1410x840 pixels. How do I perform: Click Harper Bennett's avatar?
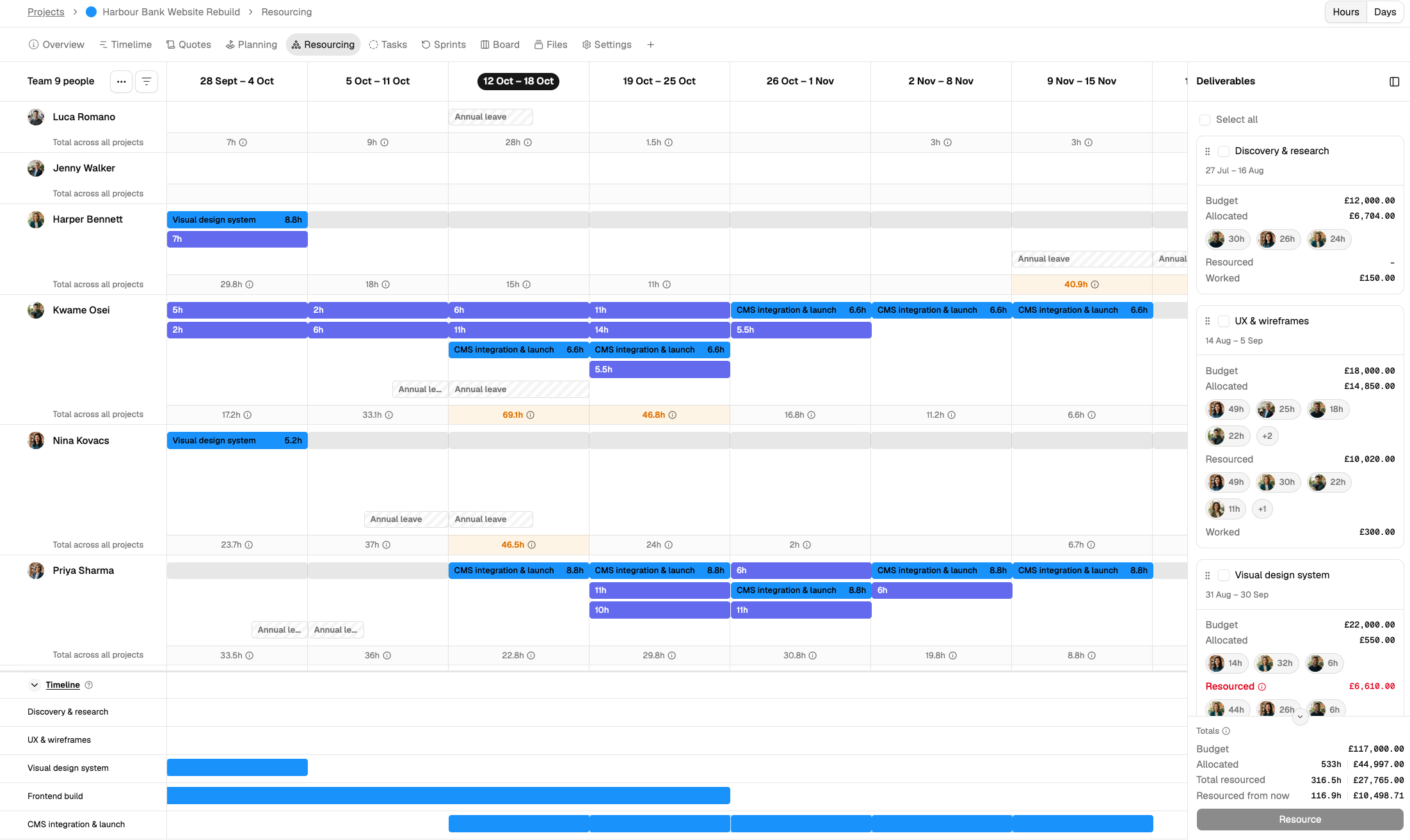(x=36, y=219)
